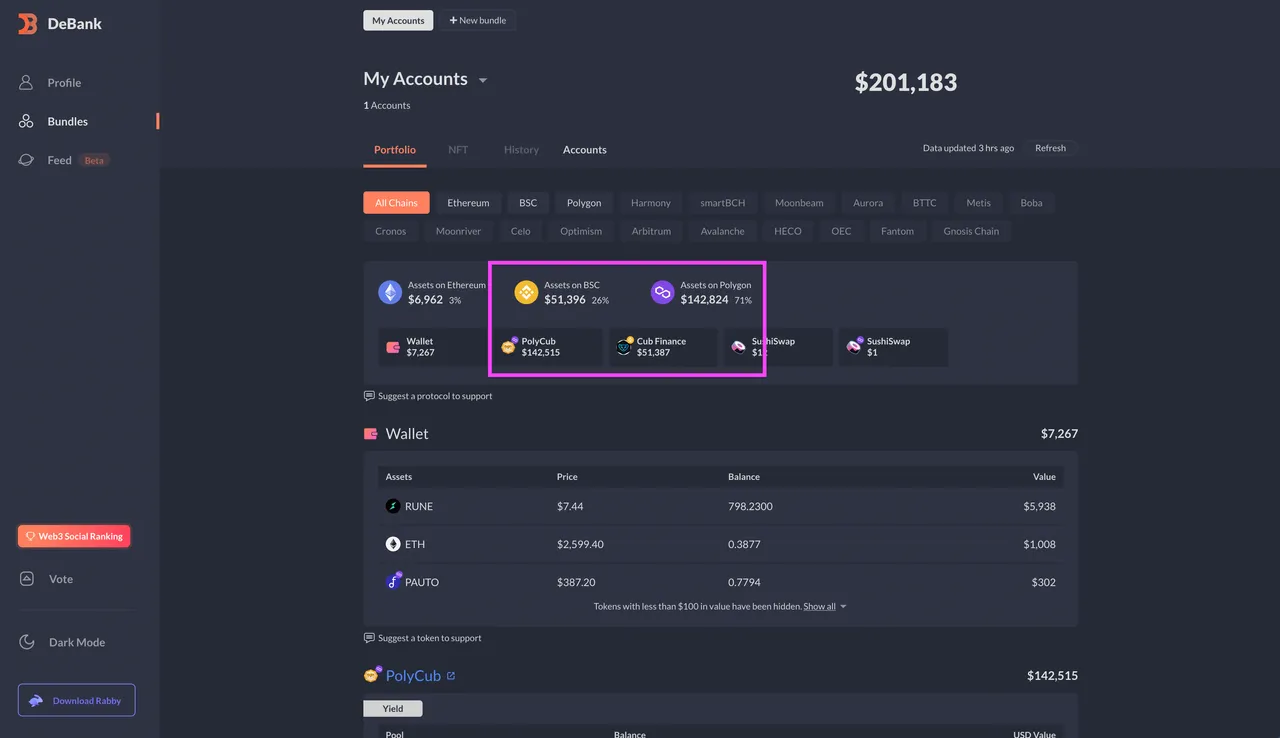Open the SushiSwap $1 protocol card
This screenshot has width=1280, height=738.
(x=893, y=347)
